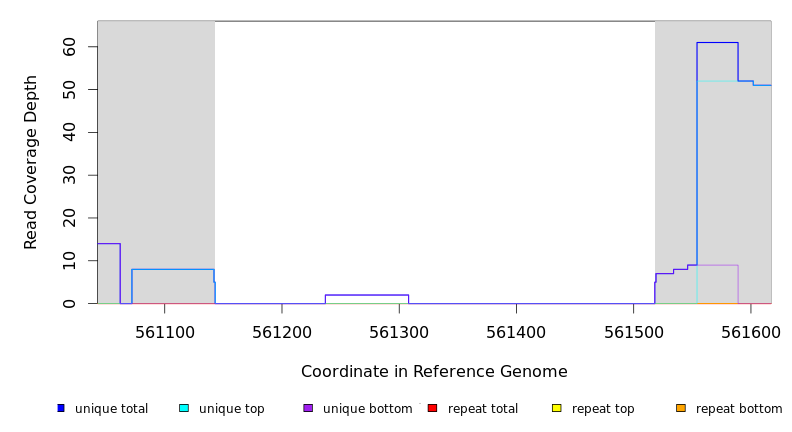Click the red repeat total legend swatch
This screenshot has height=432, width=792.
pyautogui.click(x=432, y=408)
